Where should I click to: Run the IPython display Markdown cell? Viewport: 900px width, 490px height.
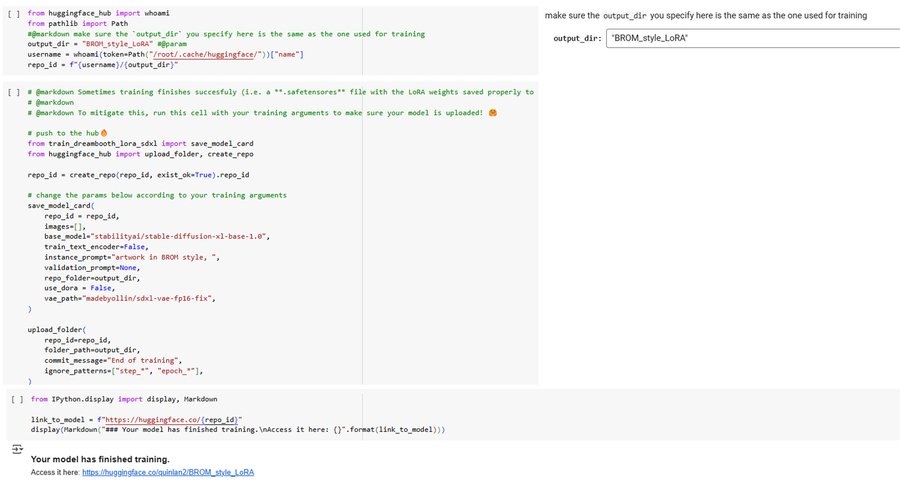pos(15,399)
